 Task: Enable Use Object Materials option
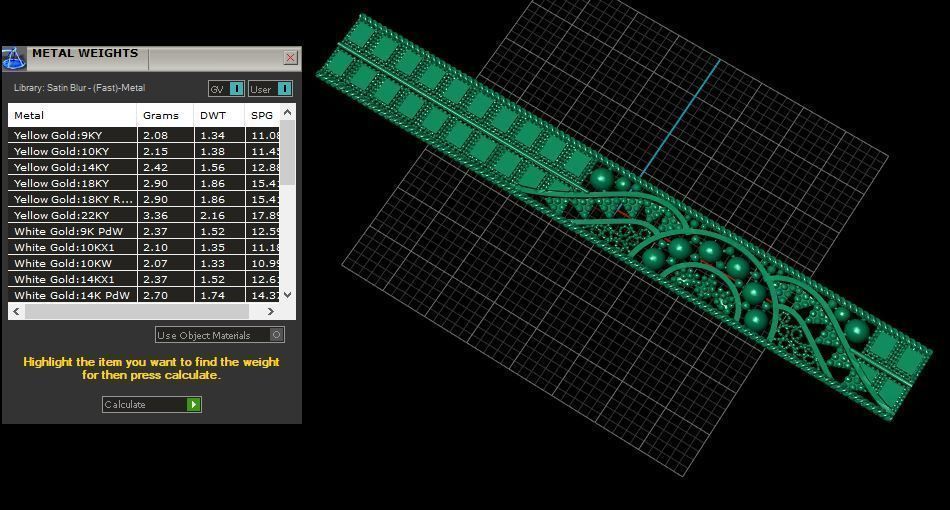point(220,335)
